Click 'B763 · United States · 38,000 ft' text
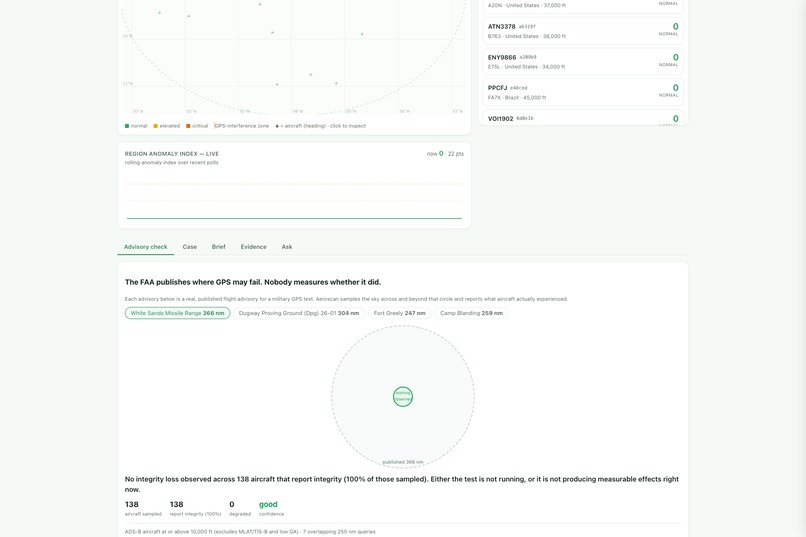806x537 pixels. tap(527, 36)
